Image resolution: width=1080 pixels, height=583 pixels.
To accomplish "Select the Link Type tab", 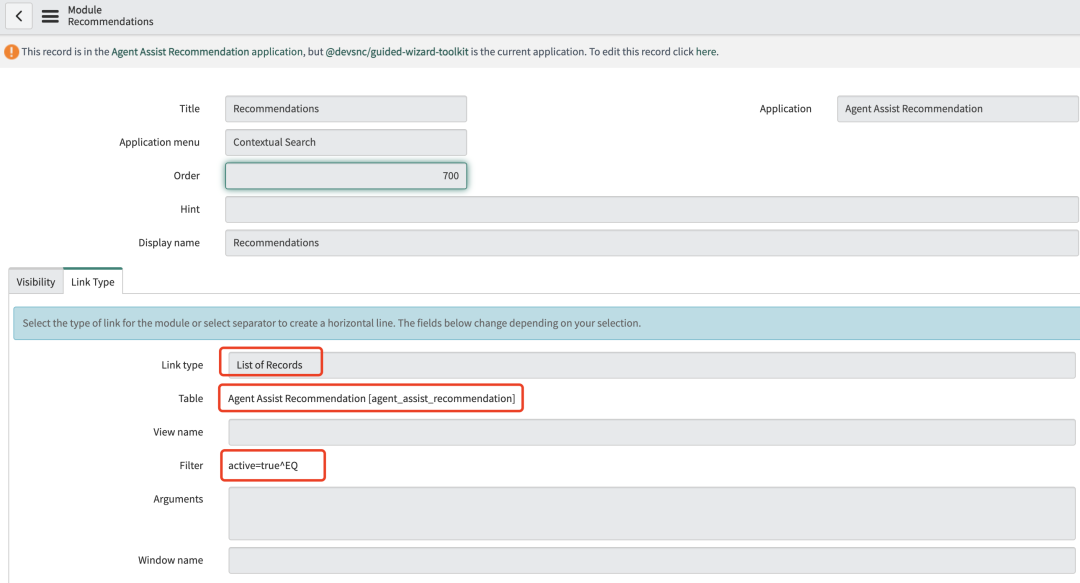I will (x=93, y=282).
